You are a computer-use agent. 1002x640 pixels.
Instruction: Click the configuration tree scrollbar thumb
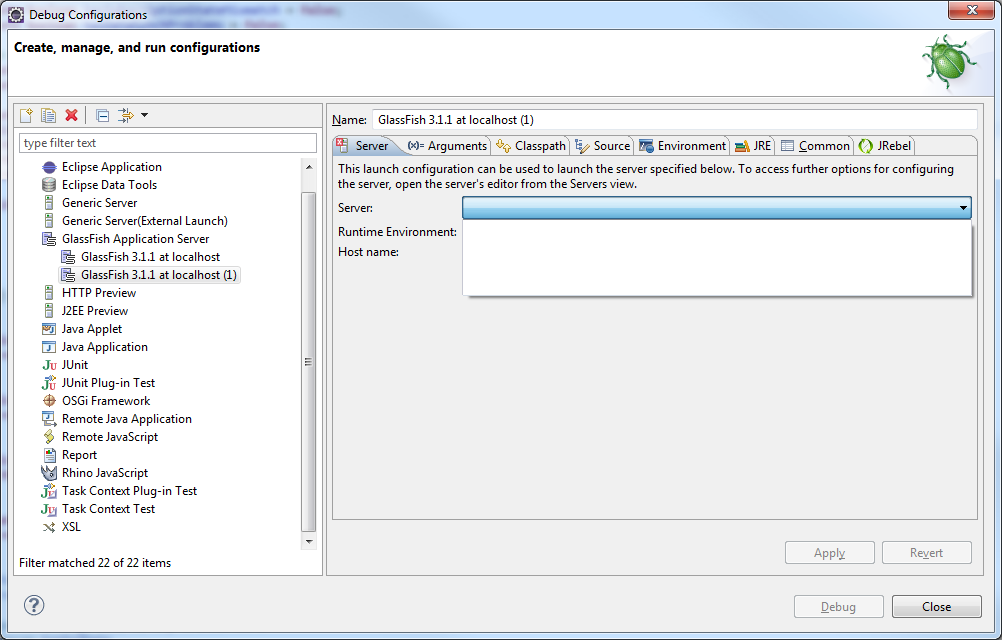(309, 362)
